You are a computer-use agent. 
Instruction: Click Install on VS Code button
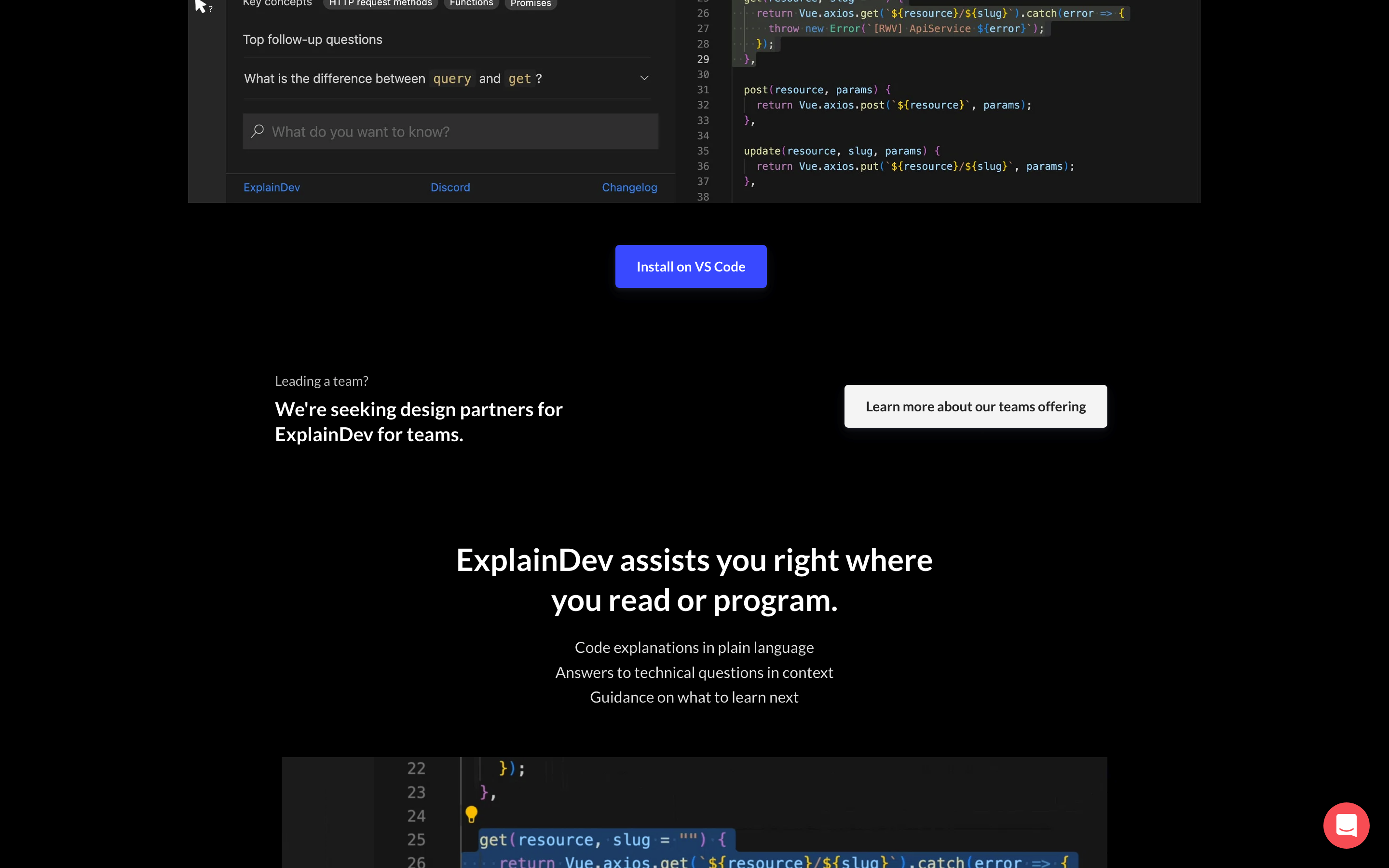691,266
